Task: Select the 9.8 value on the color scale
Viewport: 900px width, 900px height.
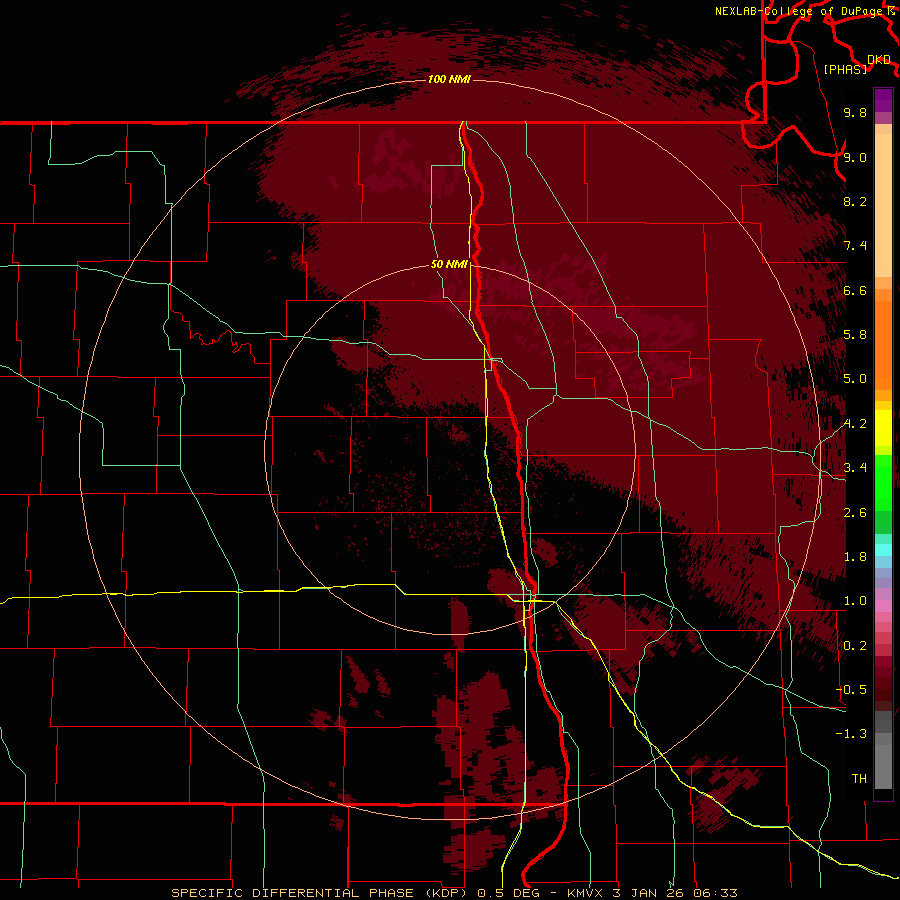Action: coord(855,112)
